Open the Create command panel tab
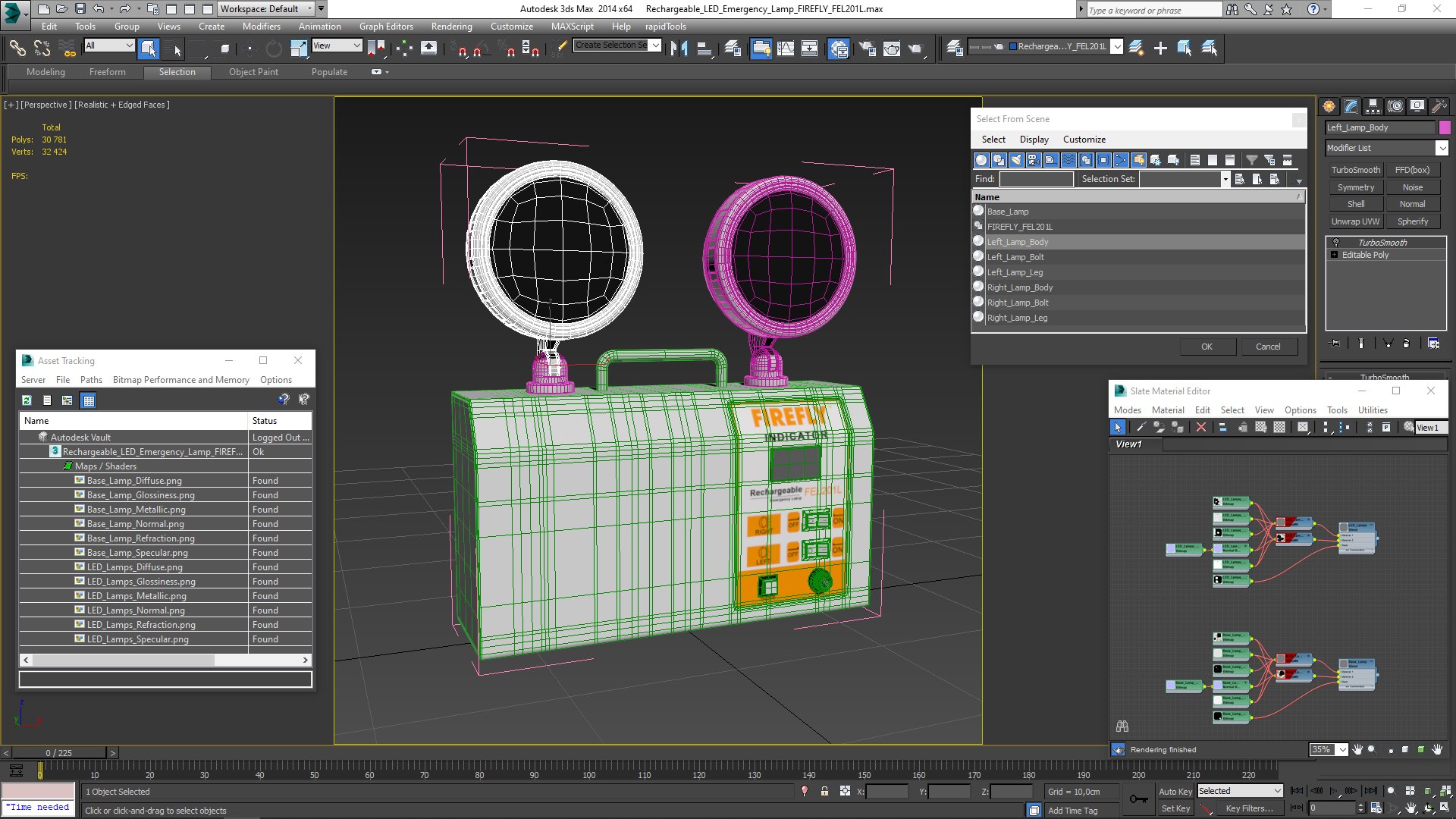The height and width of the screenshot is (819, 1456). [1329, 106]
